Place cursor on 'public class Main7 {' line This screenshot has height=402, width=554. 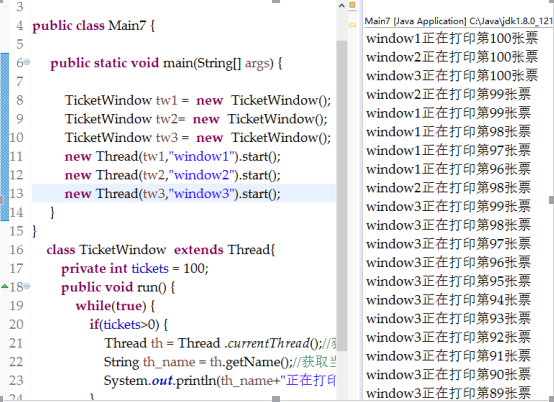point(94,25)
